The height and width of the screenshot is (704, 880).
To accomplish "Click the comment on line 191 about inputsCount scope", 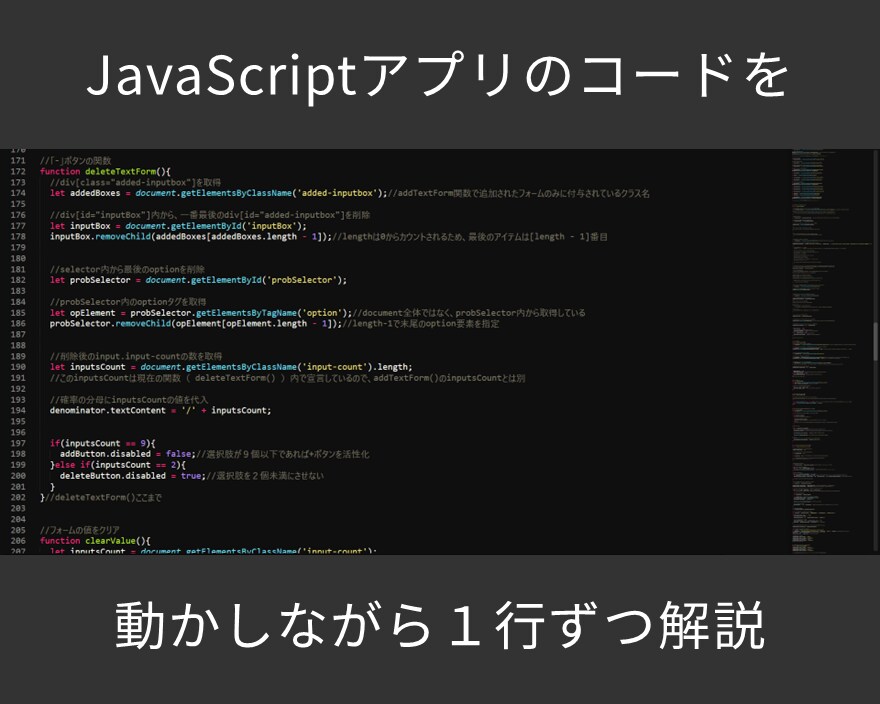I will coord(287,378).
